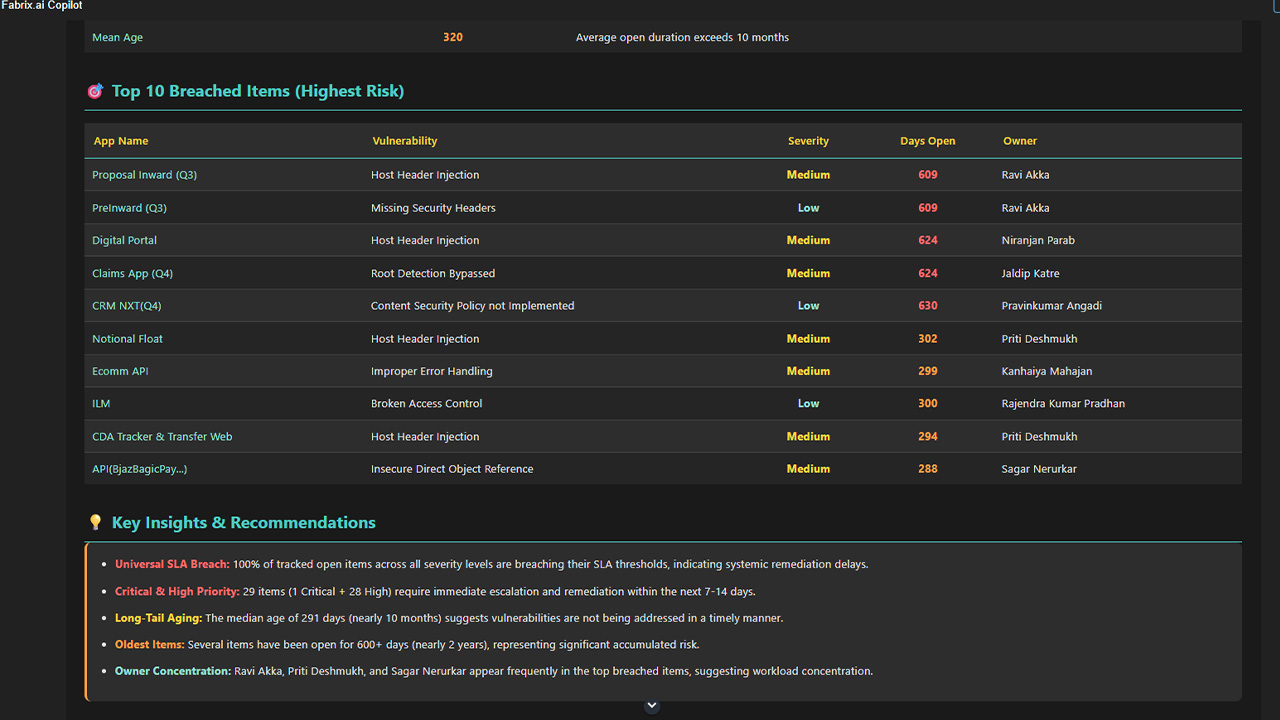Click the Universal SLA Breach insight label
The image size is (1280, 720).
(x=172, y=565)
